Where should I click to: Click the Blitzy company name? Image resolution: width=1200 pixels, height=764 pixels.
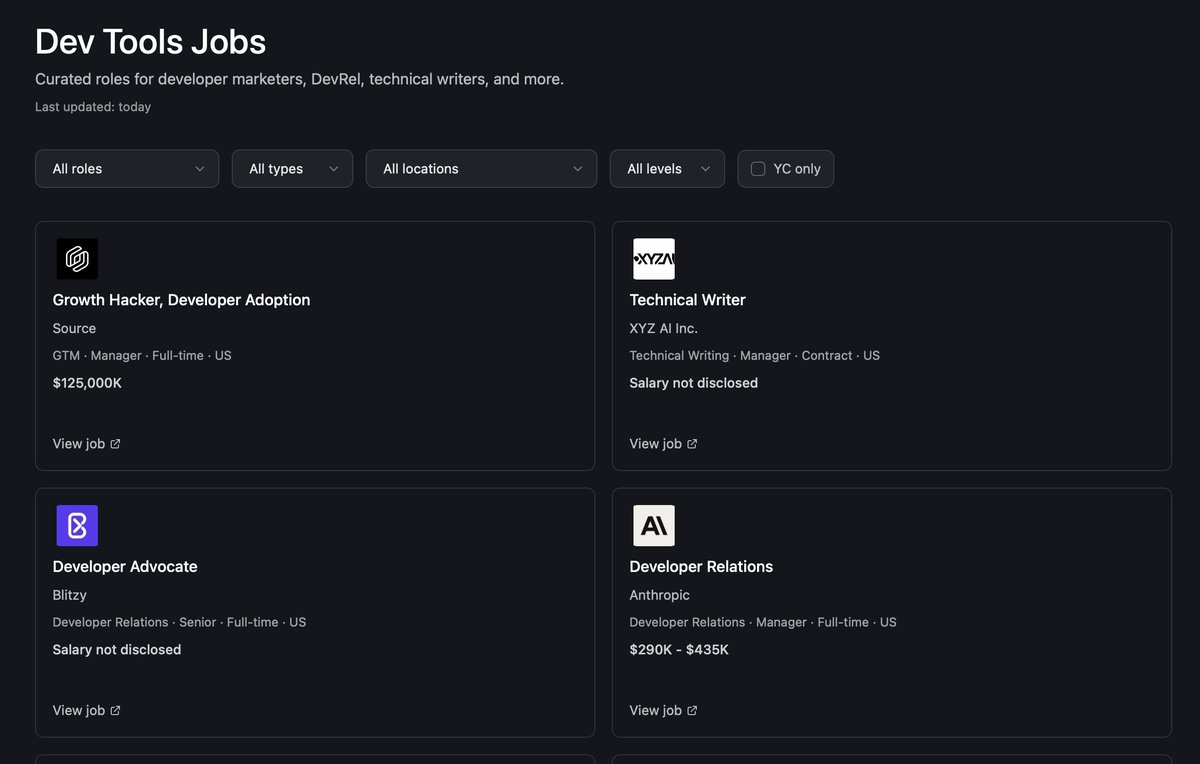pos(69,596)
